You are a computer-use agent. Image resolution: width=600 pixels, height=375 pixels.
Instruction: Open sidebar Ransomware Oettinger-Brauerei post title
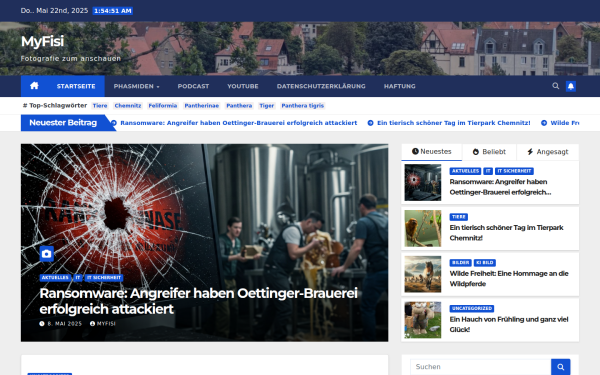(x=501, y=187)
